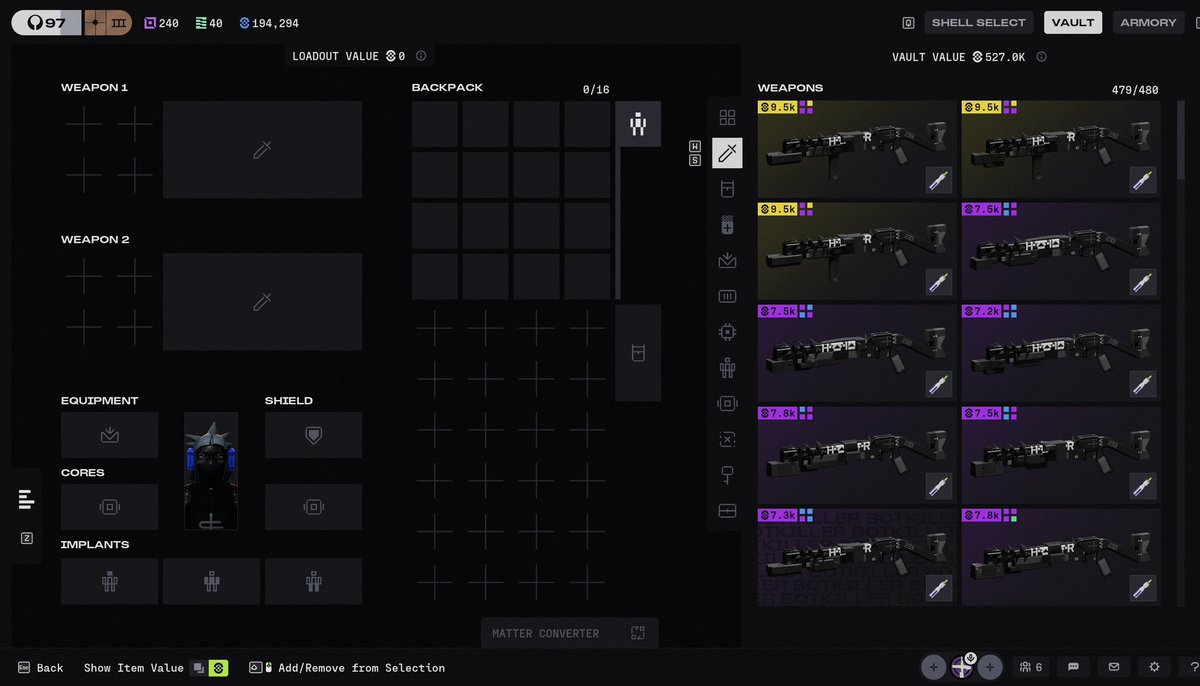Click the Back button

tap(40, 668)
